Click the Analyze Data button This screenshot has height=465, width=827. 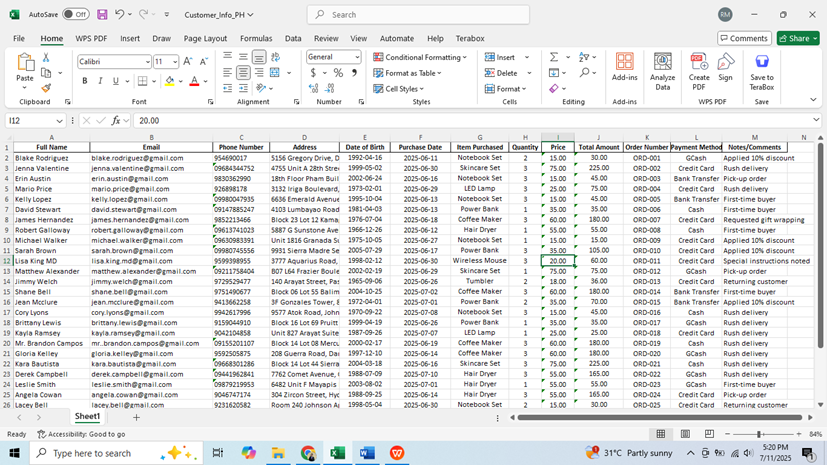click(662, 72)
